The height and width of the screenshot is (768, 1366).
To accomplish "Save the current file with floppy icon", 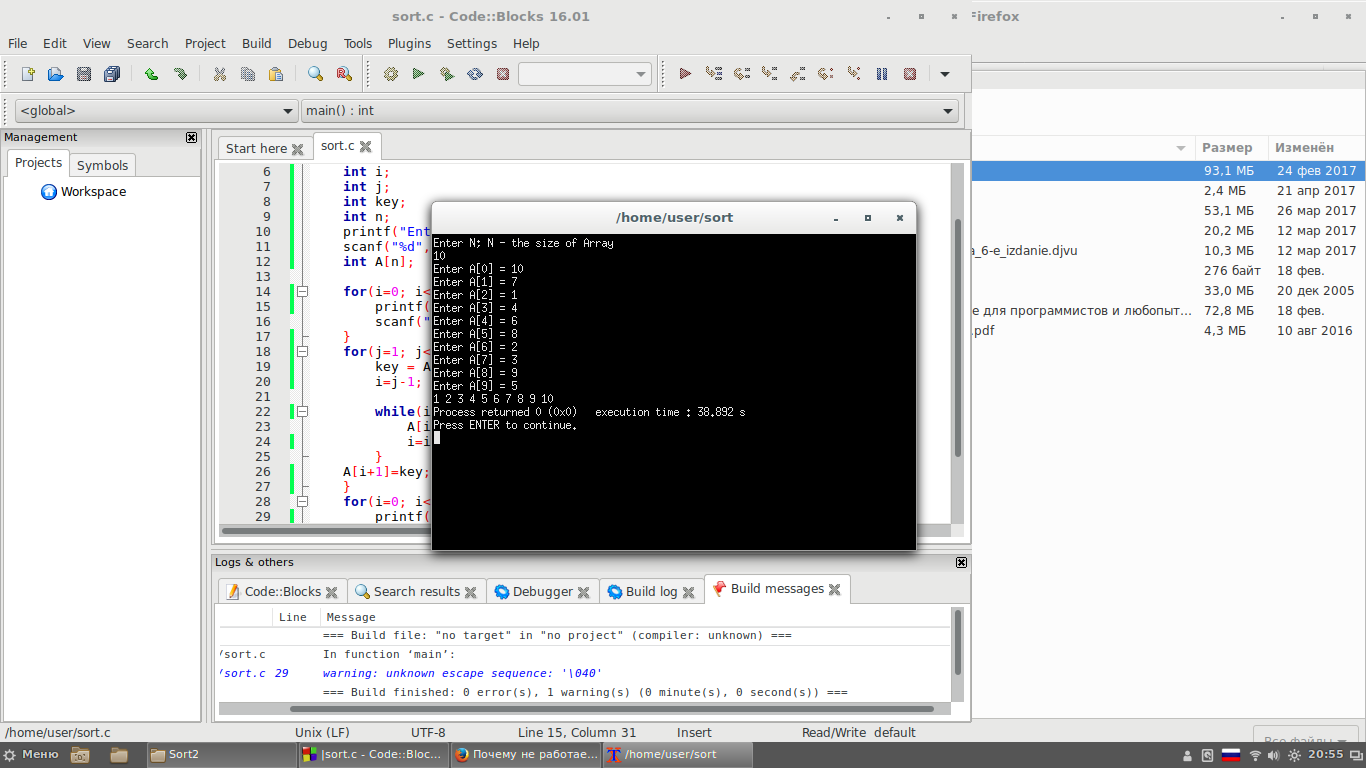I will 84,74.
